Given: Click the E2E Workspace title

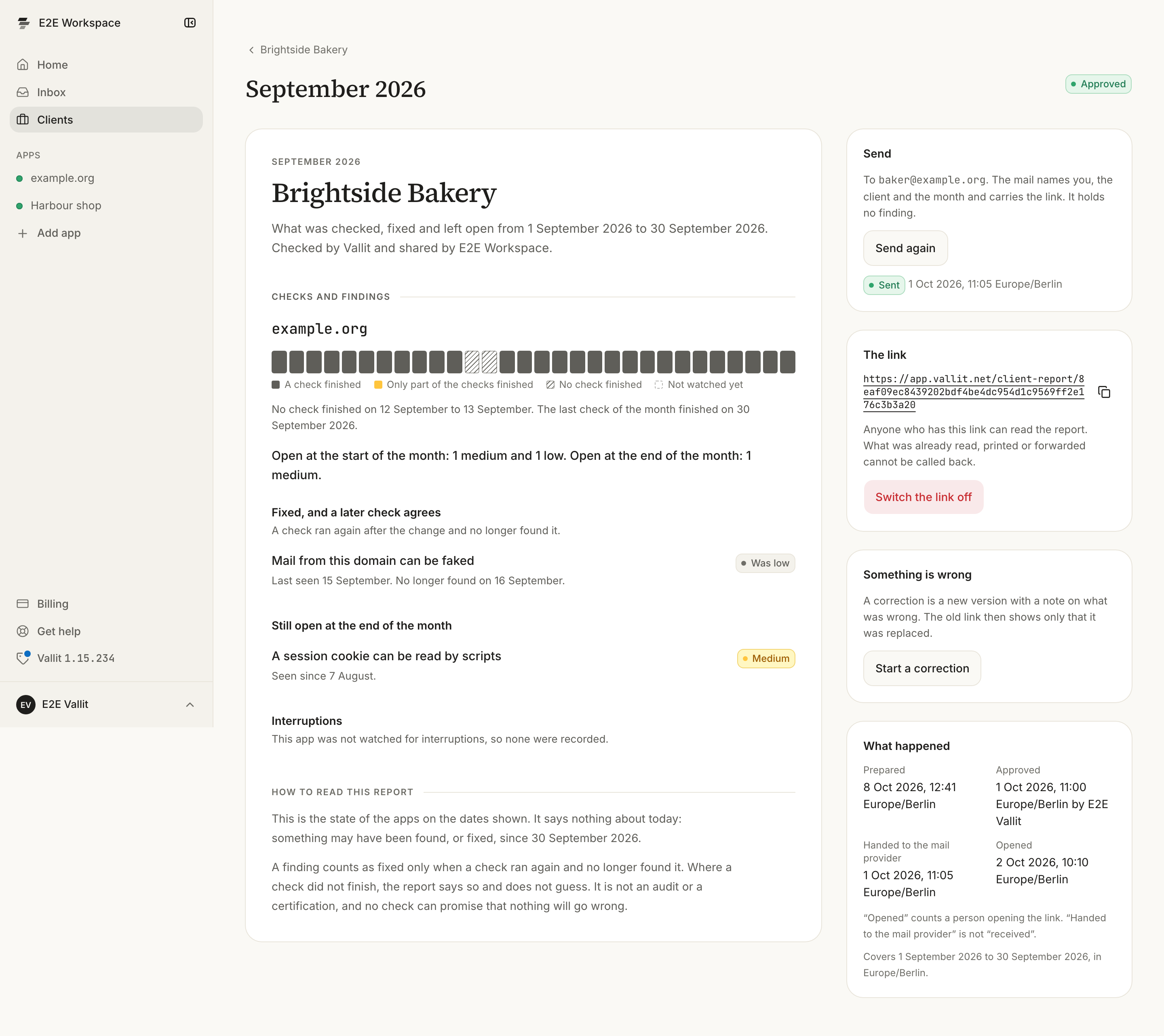Looking at the screenshot, I should tap(80, 23).
